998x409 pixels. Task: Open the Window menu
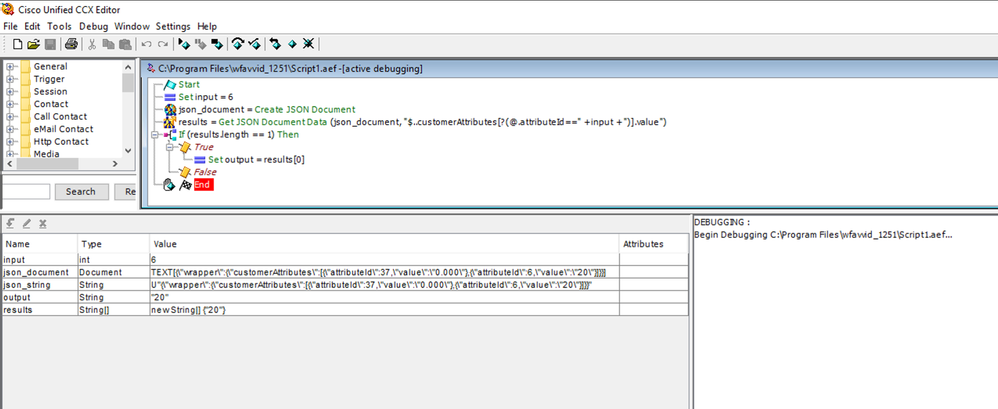point(132,26)
